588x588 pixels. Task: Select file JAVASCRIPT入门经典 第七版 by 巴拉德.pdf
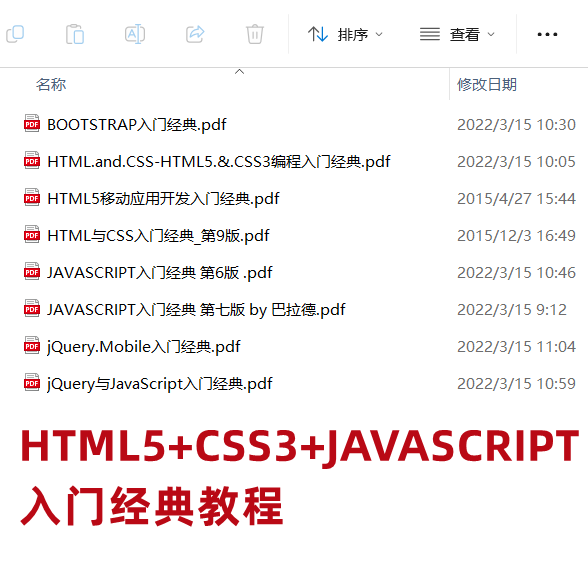[196, 310]
